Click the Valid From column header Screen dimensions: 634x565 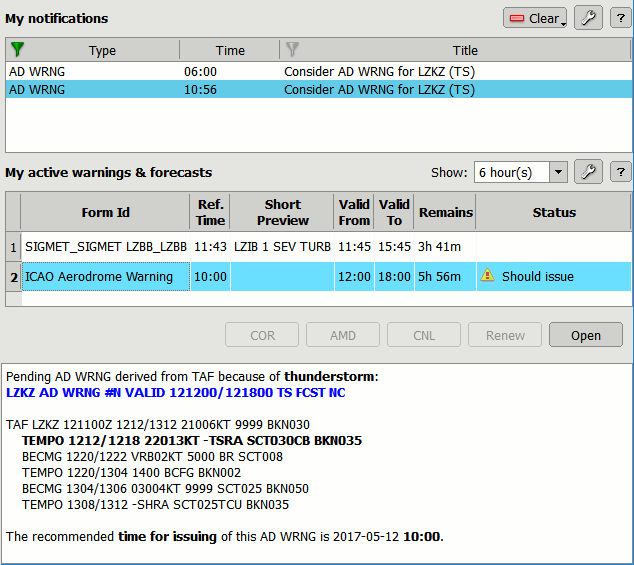tap(354, 212)
